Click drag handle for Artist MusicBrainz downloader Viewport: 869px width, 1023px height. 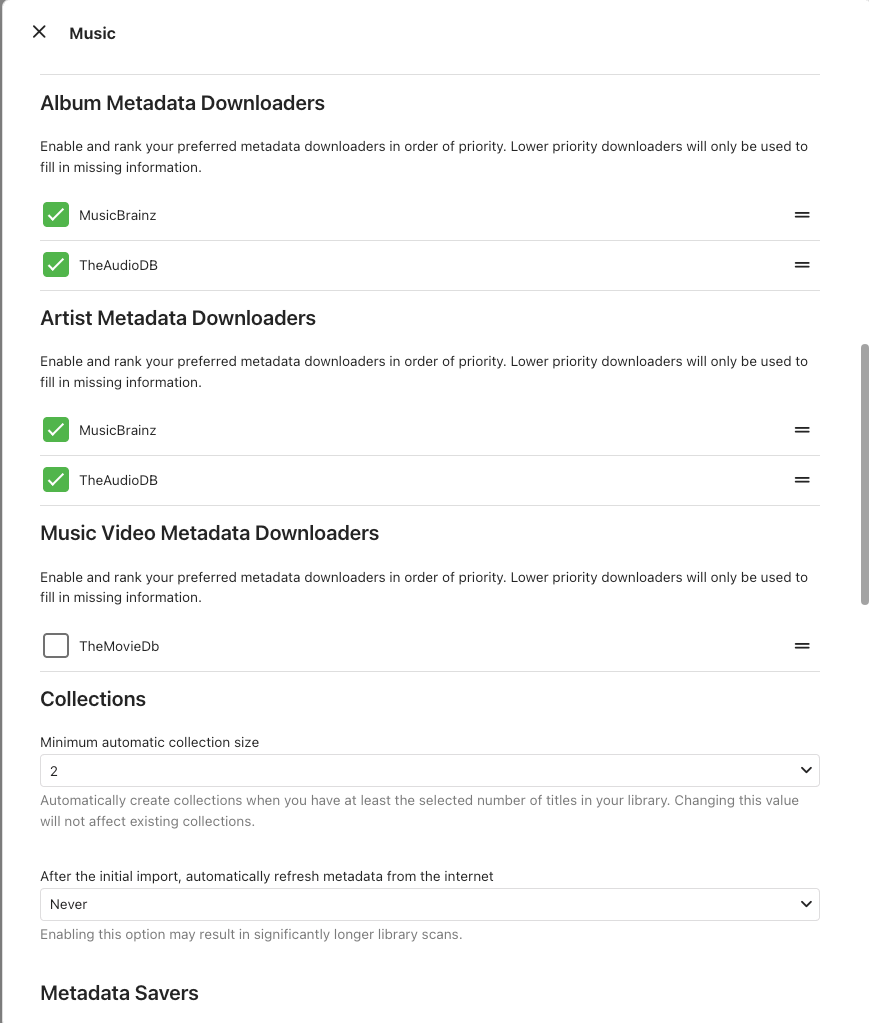pyautogui.click(x=801, y=430)
